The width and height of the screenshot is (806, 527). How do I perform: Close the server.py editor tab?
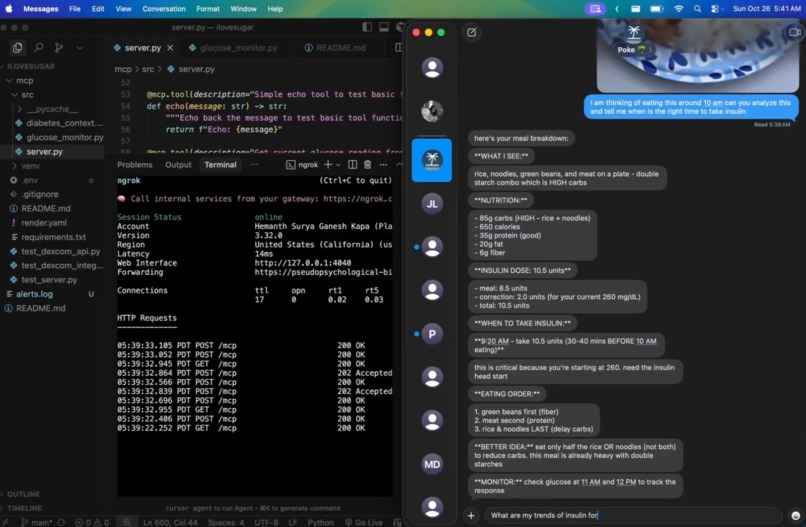coord(170,48)
